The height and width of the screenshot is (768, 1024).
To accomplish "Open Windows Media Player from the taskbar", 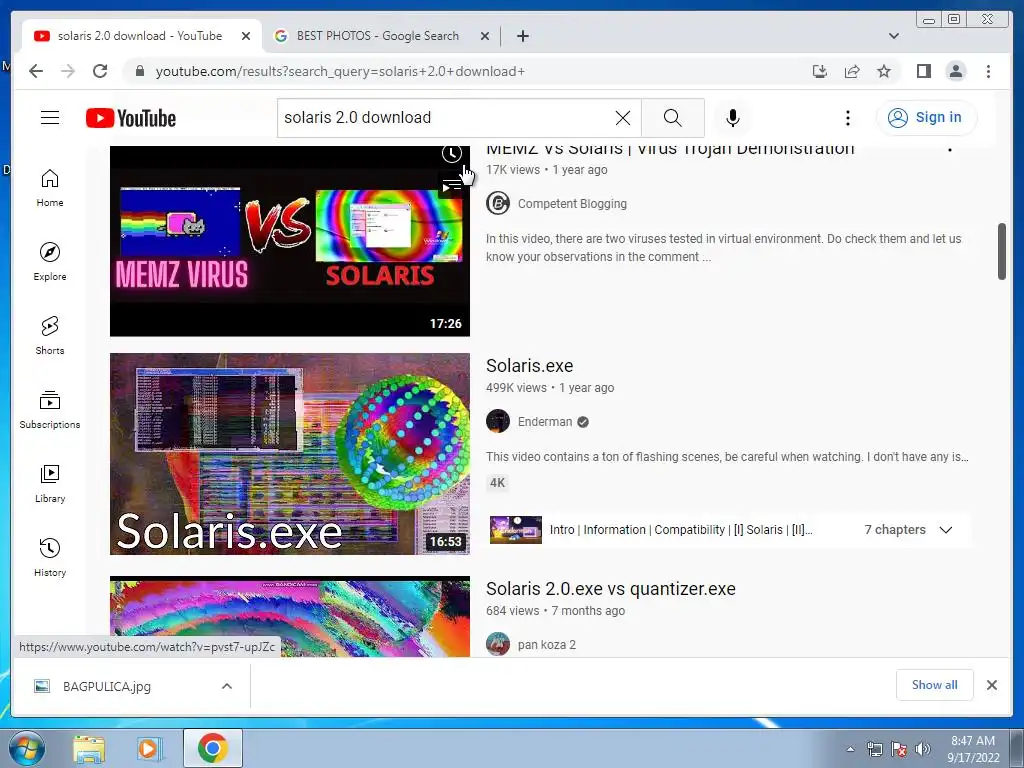I will click(x=150, y=748).
